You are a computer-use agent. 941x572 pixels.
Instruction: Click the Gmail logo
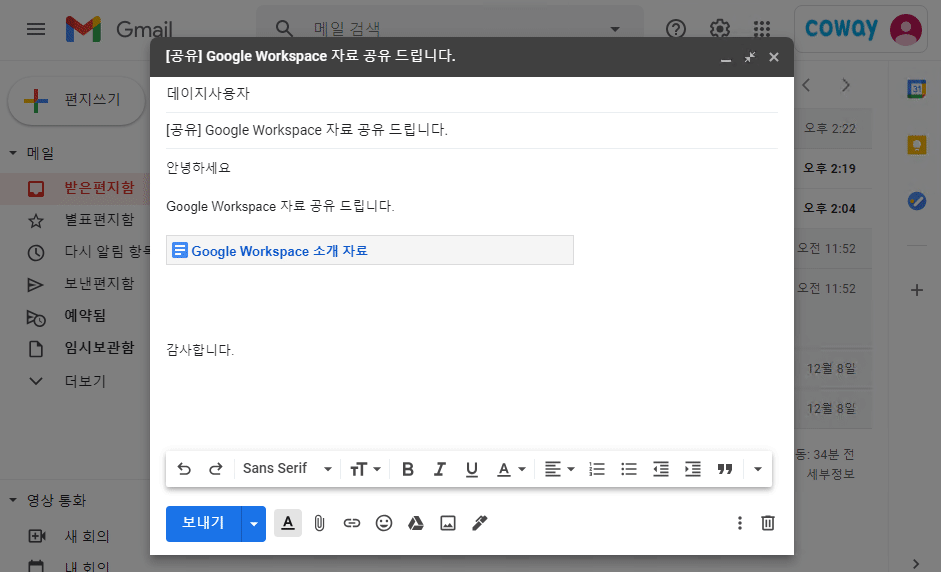(x=119, y=29)
